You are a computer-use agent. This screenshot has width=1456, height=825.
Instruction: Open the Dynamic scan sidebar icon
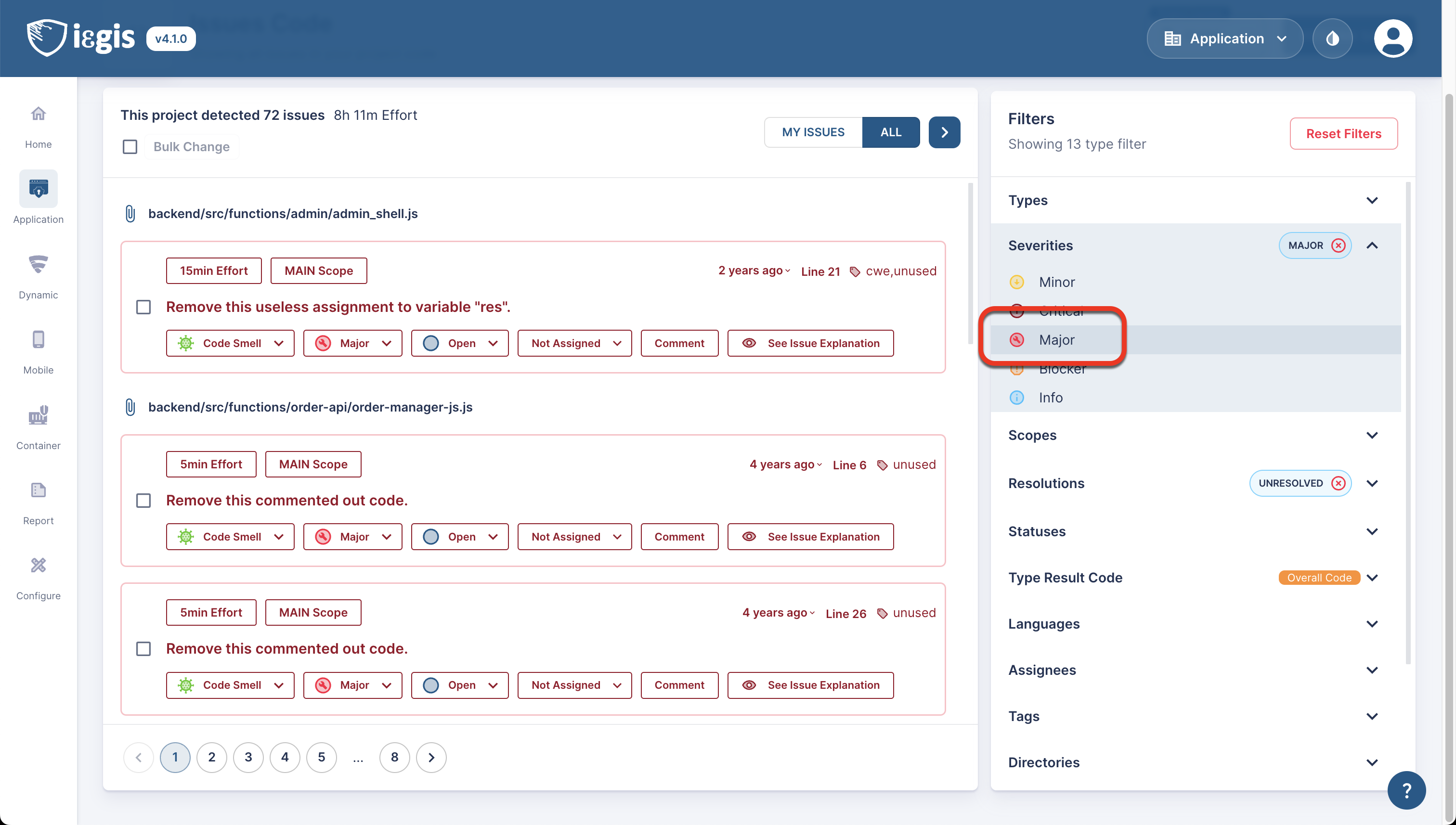click(38, 265)
